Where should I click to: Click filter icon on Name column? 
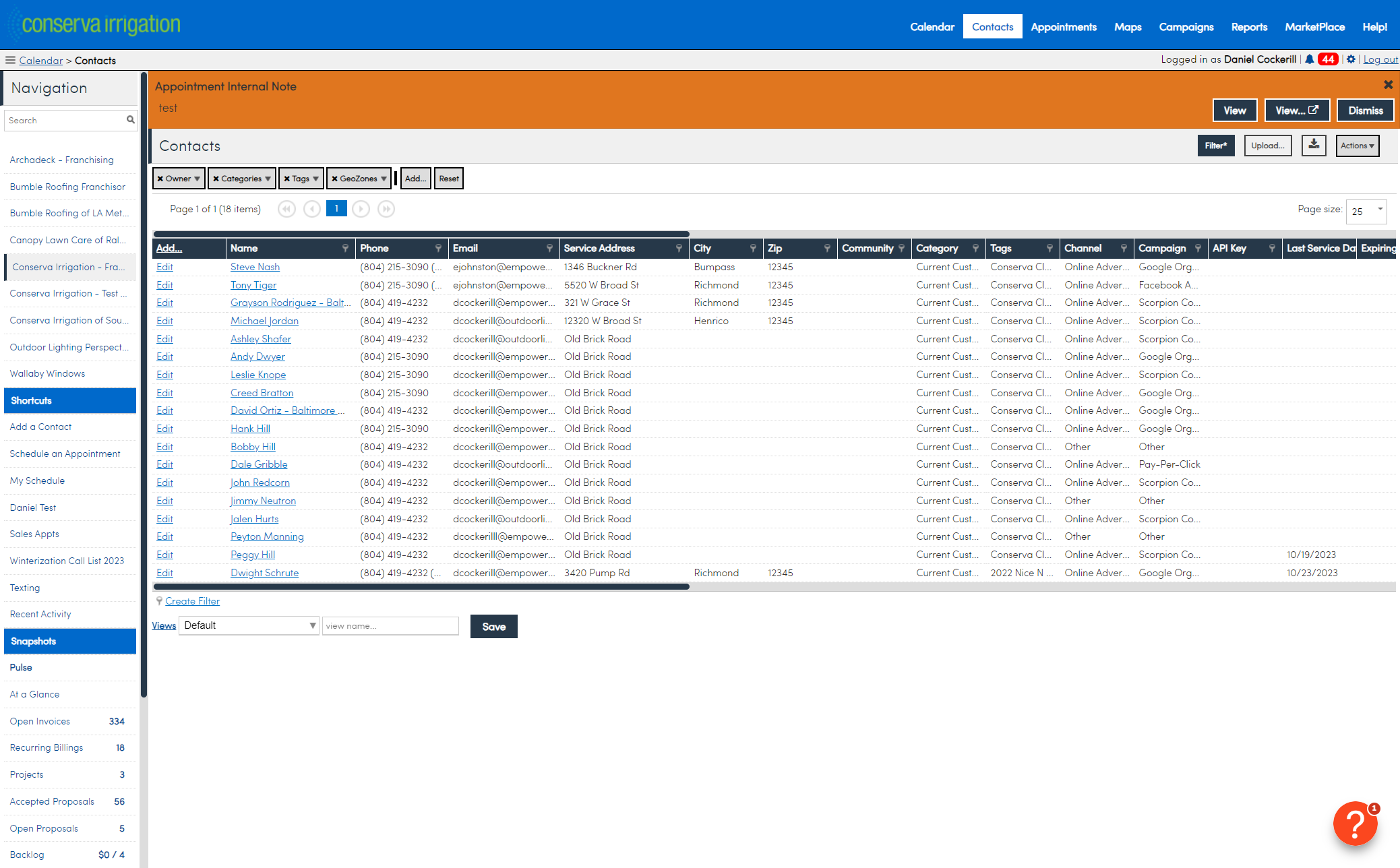tap(345, 248)
